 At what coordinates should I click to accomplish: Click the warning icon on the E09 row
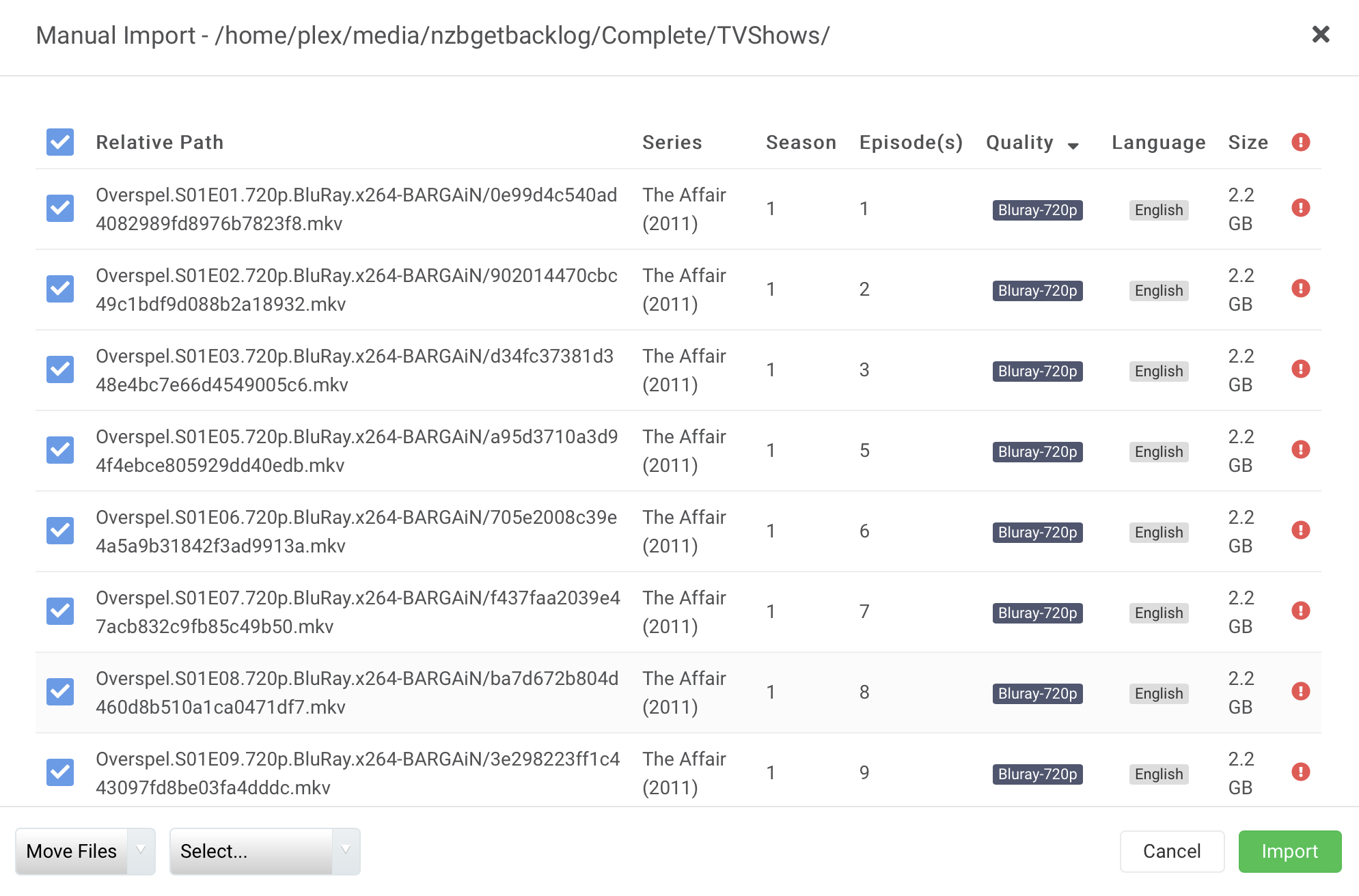(1301, 773)
